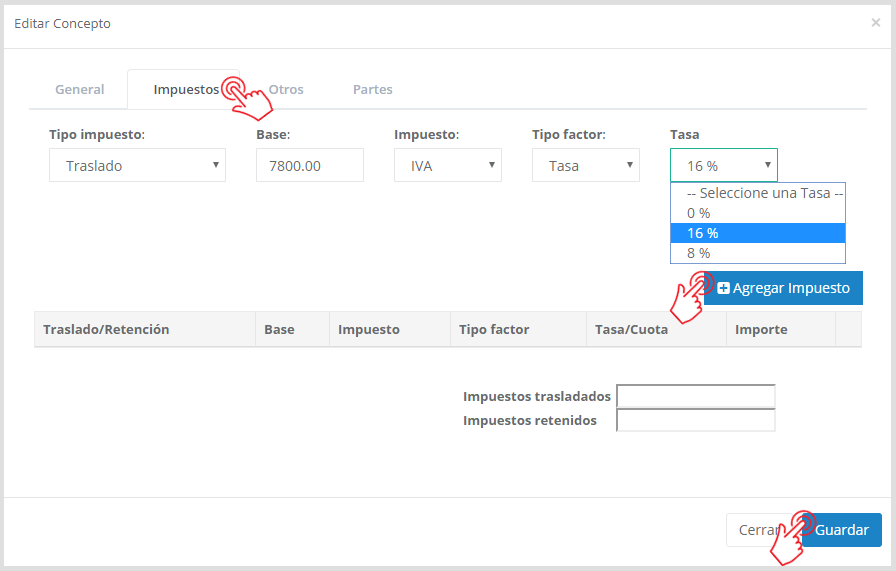Open the Tipo impuesto Traslado dropdown
This screenshot has height=571, width=896.
(137, 165)
